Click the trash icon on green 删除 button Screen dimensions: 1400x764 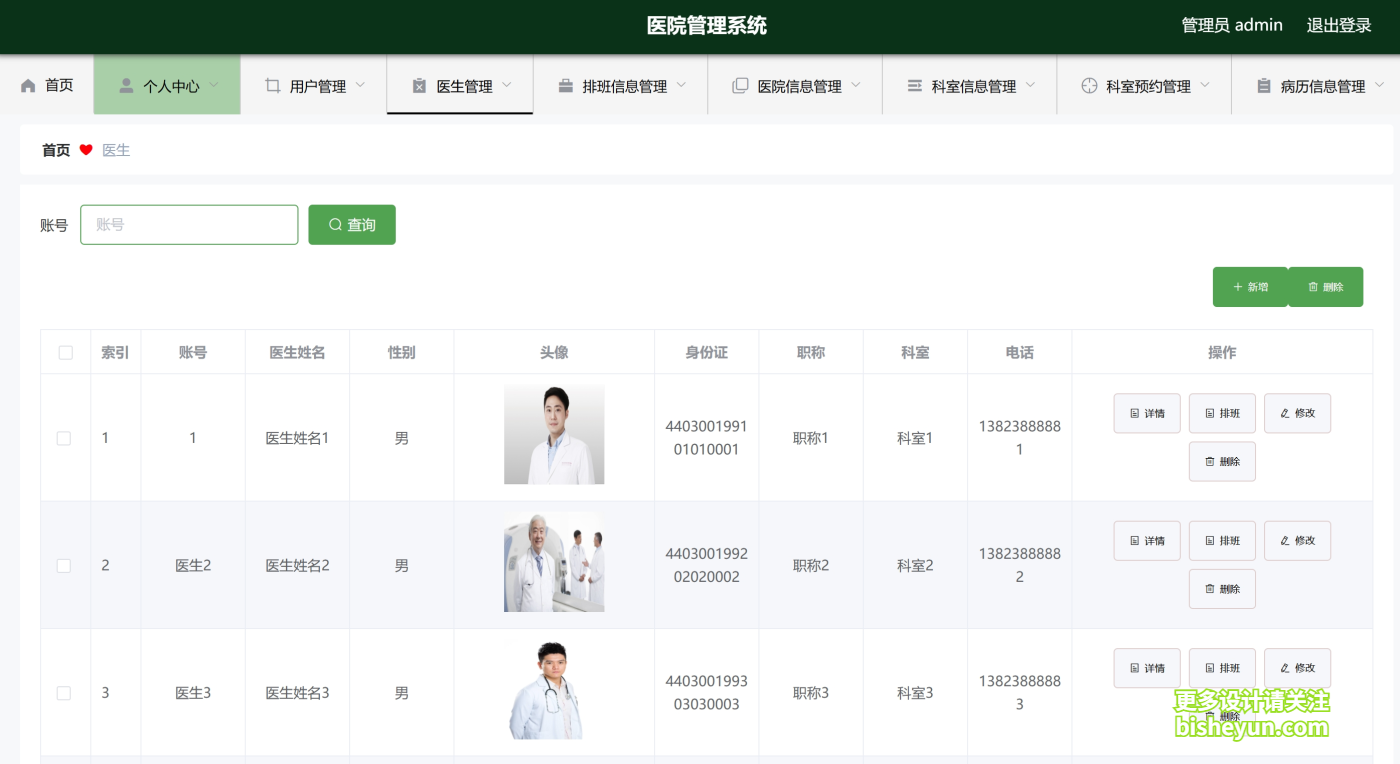(x=1313, y=287)
